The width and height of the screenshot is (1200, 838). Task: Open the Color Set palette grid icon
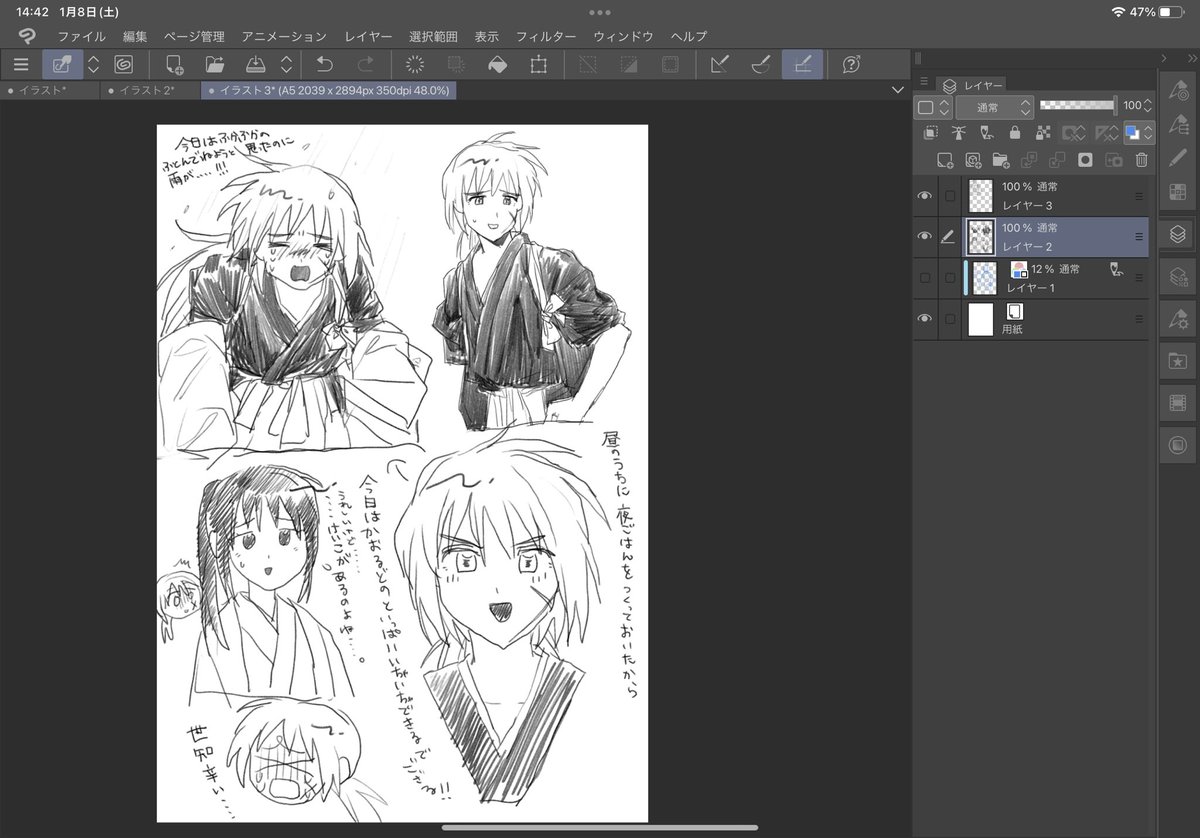tap(1178, 190)
